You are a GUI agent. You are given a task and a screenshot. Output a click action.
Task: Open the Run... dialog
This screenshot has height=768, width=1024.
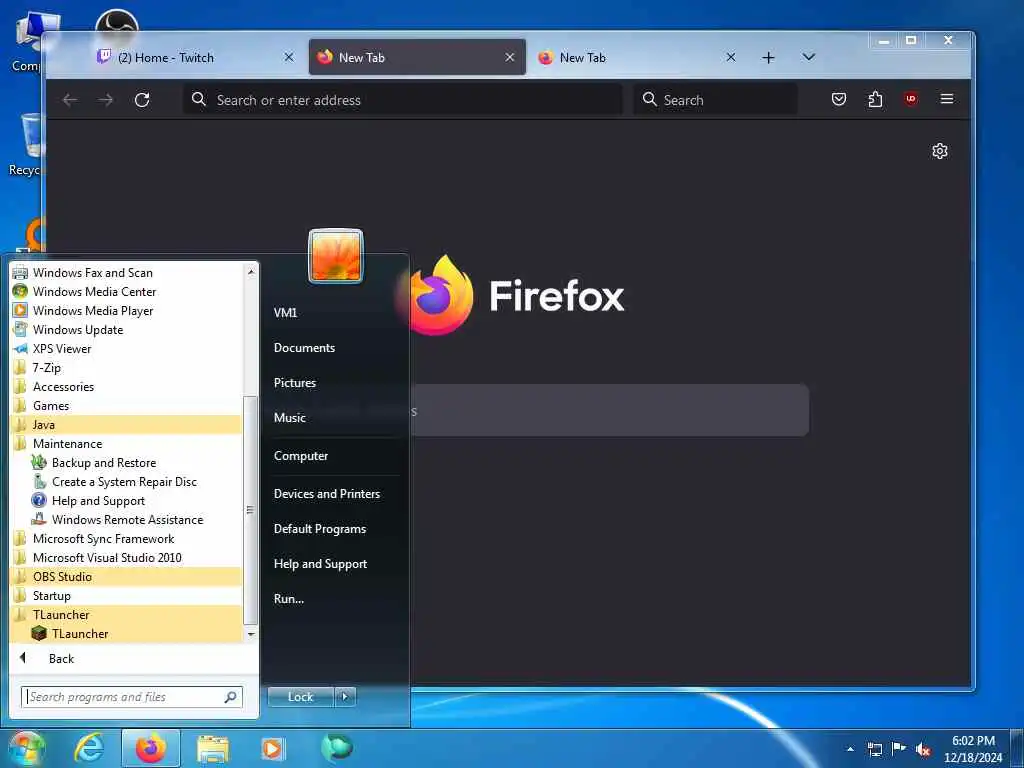(x=289, y=599)
